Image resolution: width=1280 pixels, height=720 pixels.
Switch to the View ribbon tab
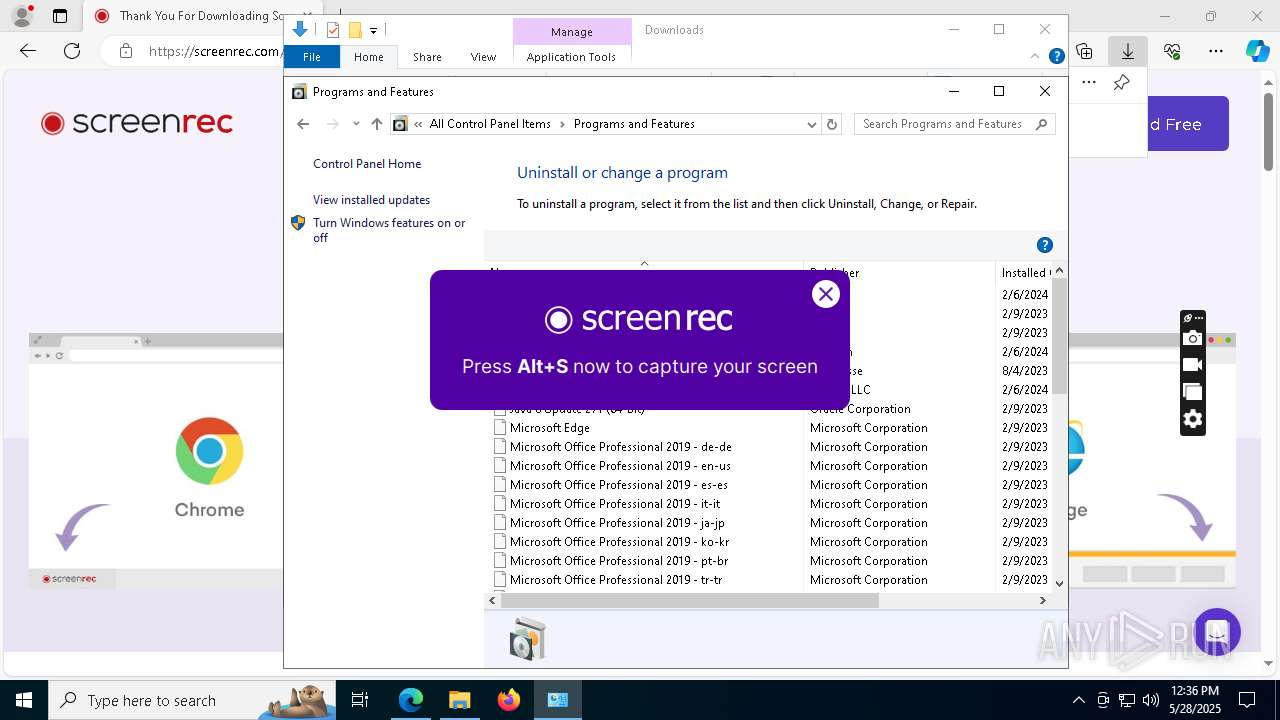(483, 57)
